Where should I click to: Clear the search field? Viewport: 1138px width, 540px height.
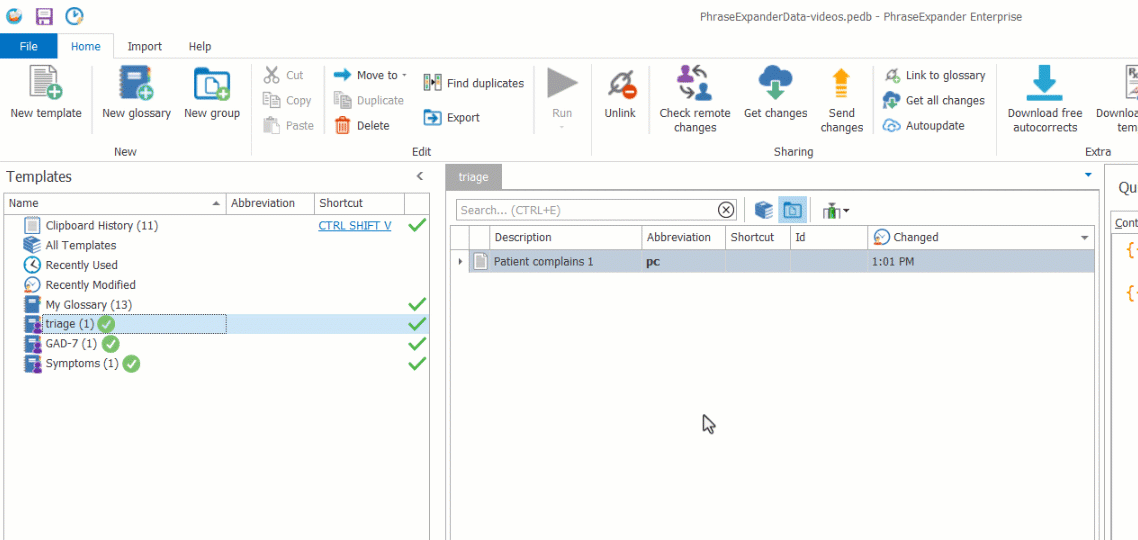(x=726, y=210)
